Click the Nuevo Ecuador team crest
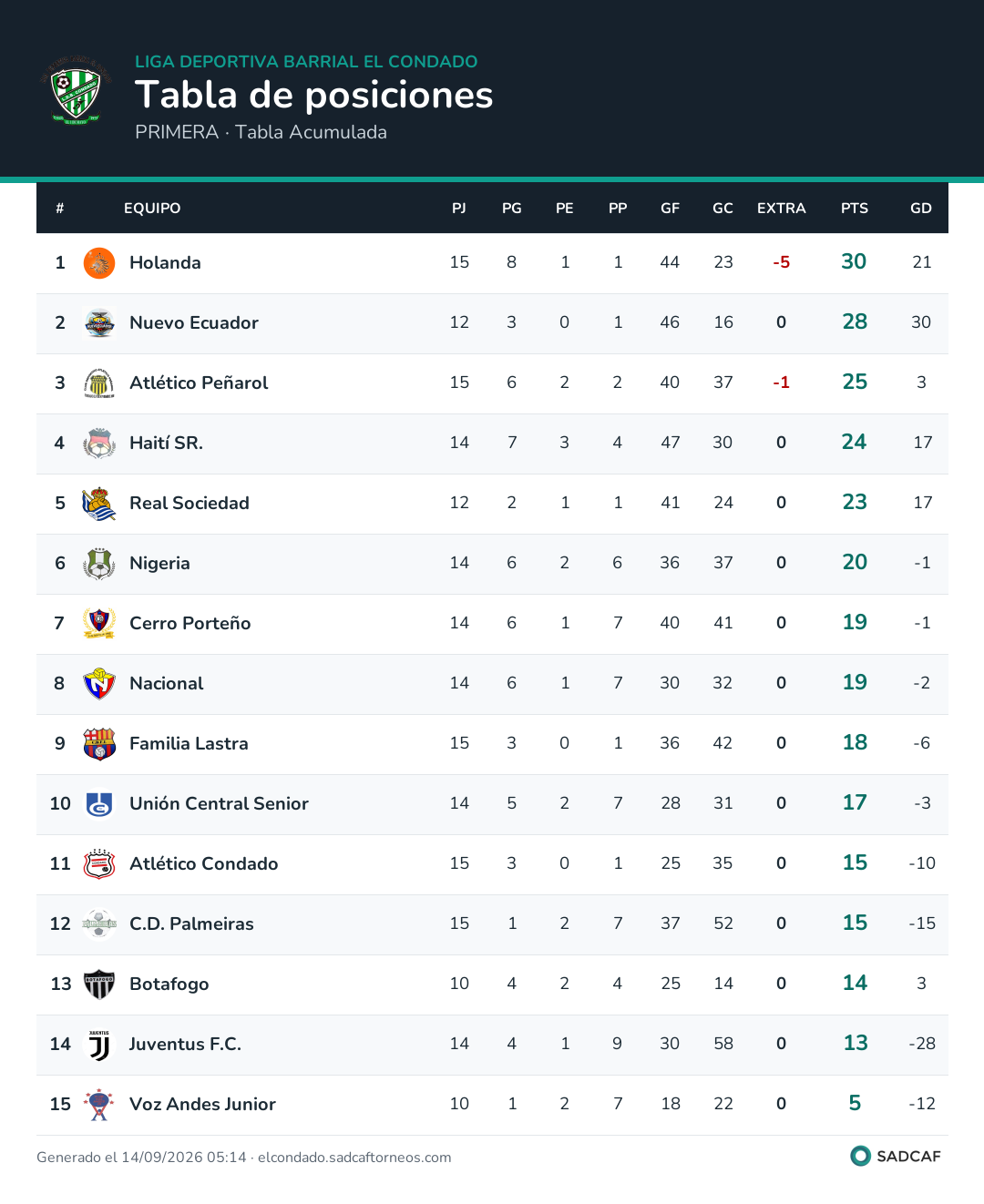Image resolution: width=984 pixels, height=1204 pixels. (99, 323)
